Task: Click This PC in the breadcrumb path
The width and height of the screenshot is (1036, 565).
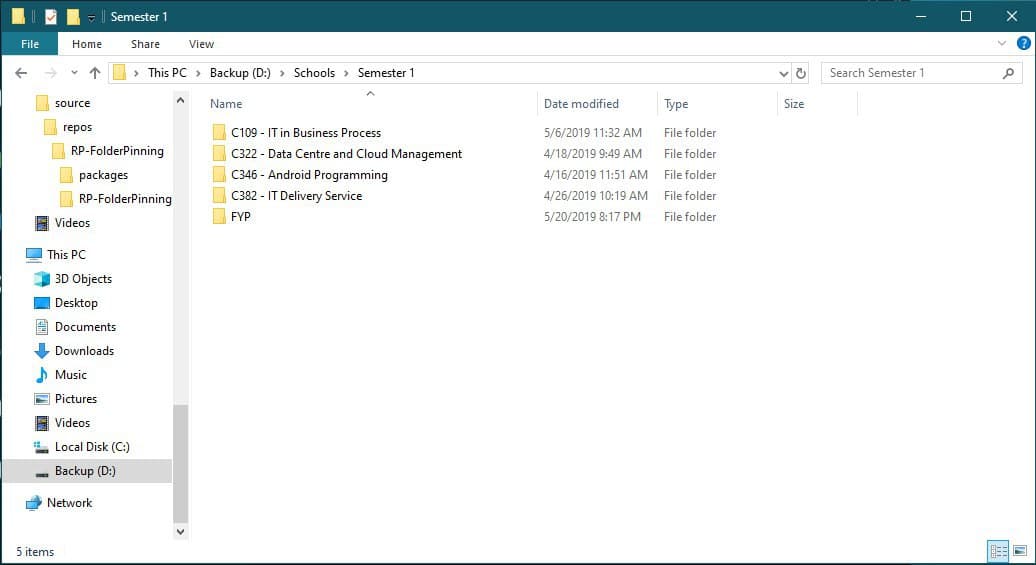Action: (167, 73)
